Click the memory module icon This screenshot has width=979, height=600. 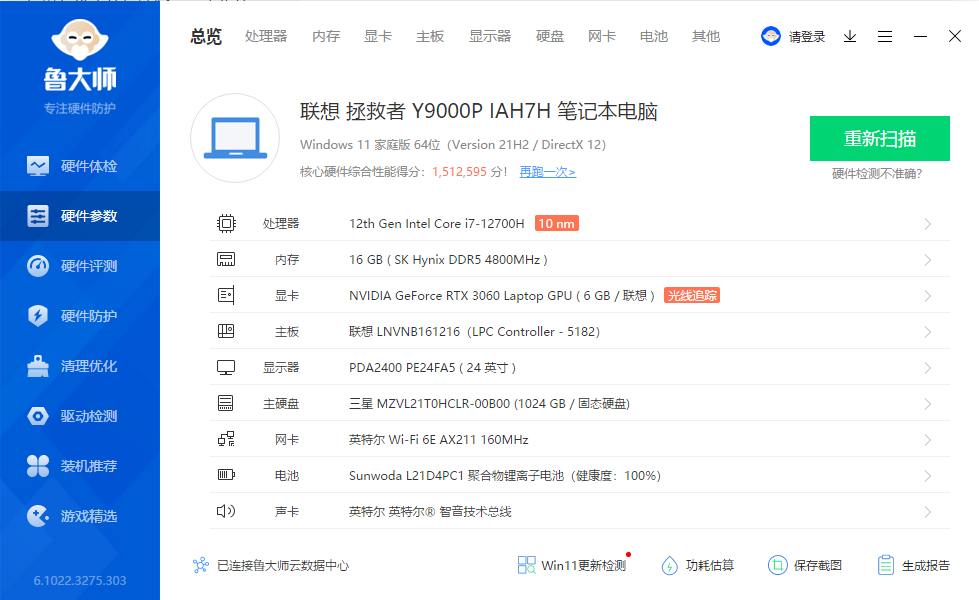click(x=226, y=259)
